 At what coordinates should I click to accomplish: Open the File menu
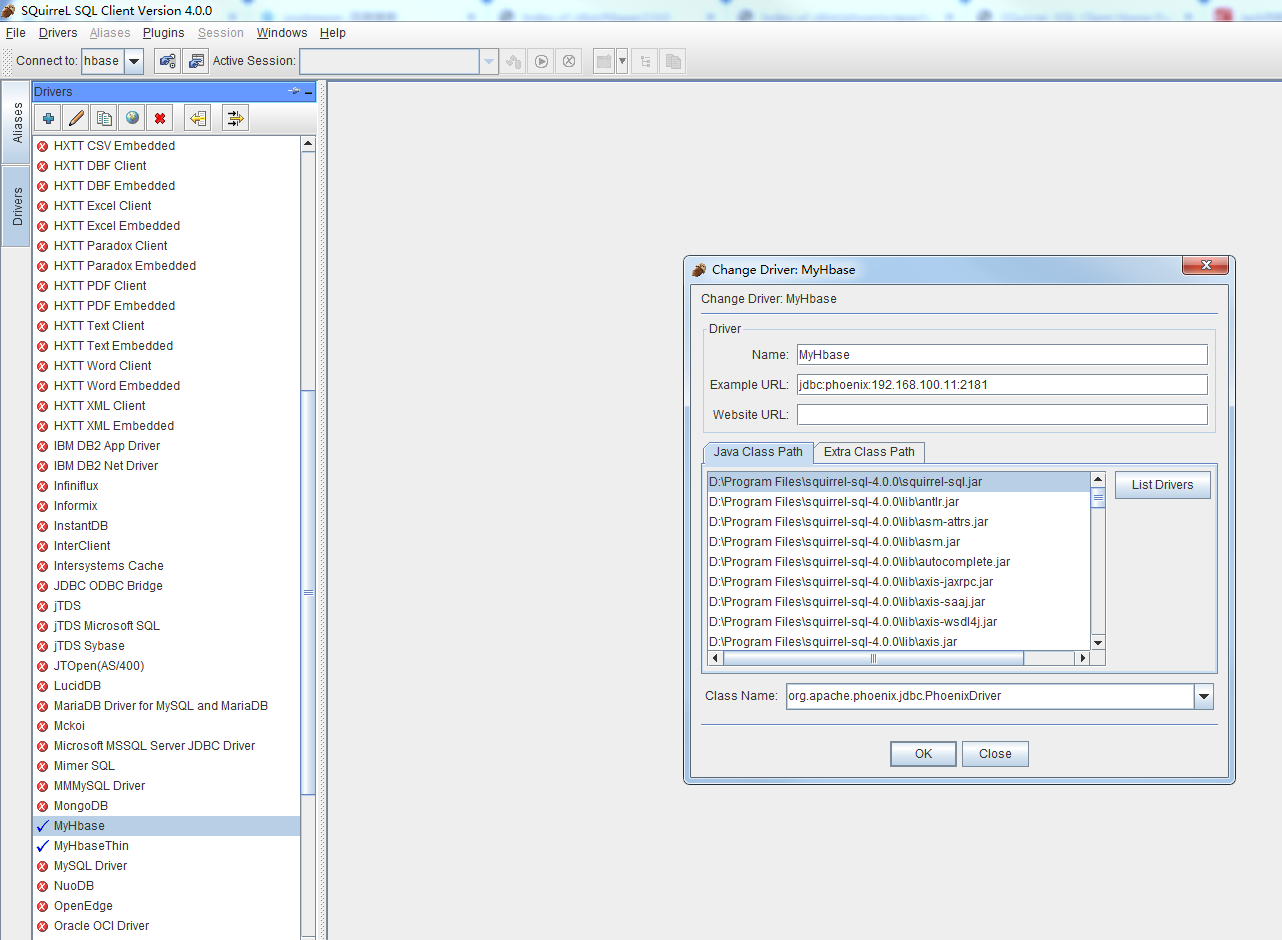click(15, 33)
